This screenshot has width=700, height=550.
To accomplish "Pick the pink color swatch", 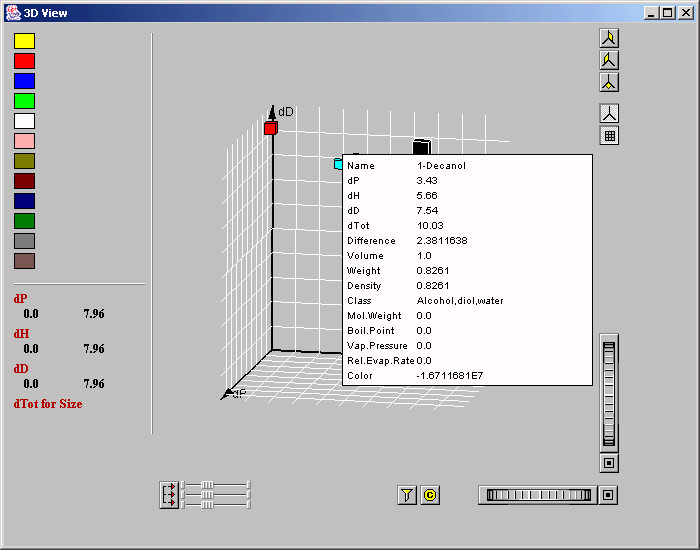I will coord(24,141).
